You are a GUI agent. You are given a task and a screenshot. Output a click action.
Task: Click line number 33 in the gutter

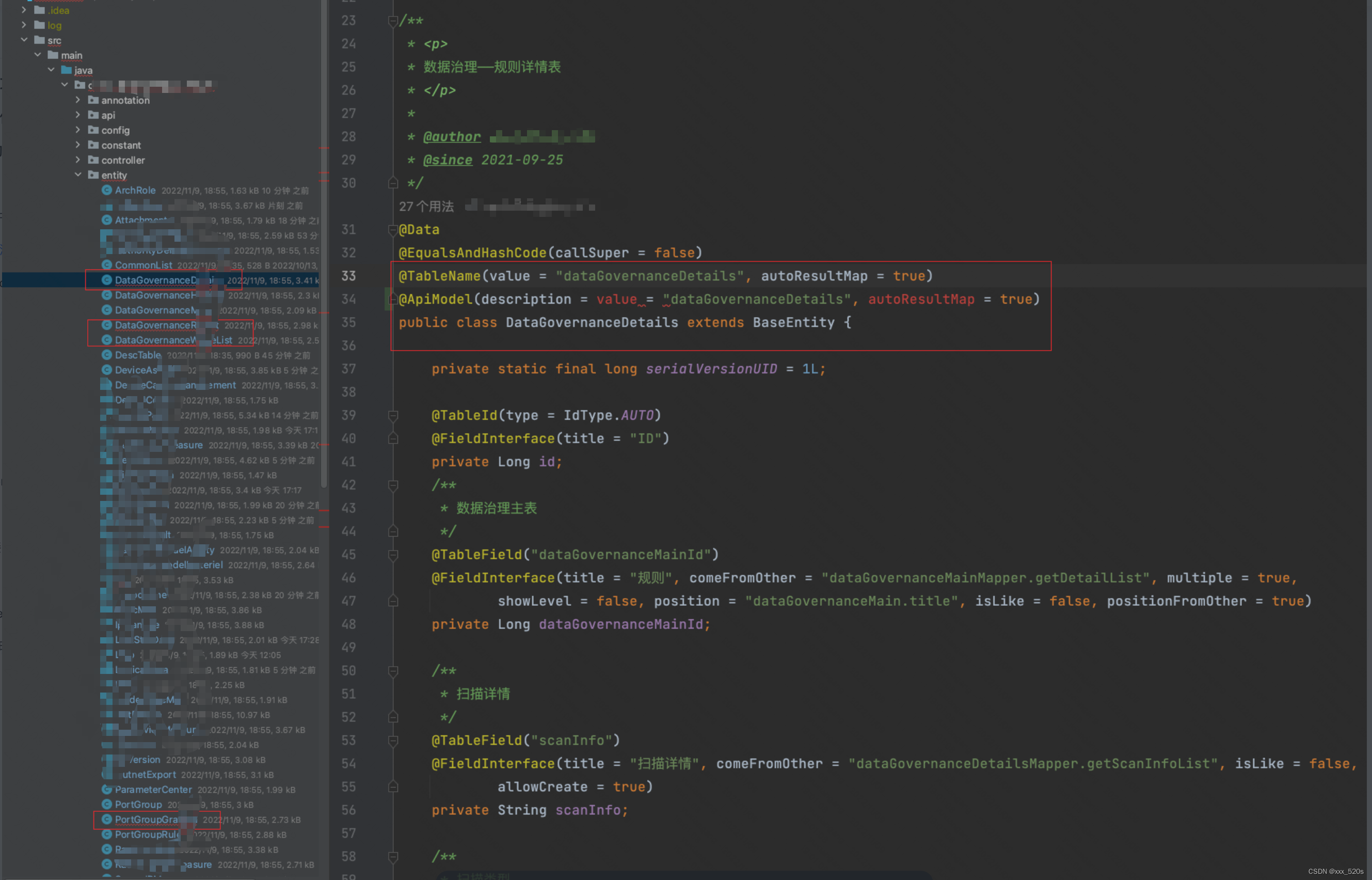click(348, 276)
